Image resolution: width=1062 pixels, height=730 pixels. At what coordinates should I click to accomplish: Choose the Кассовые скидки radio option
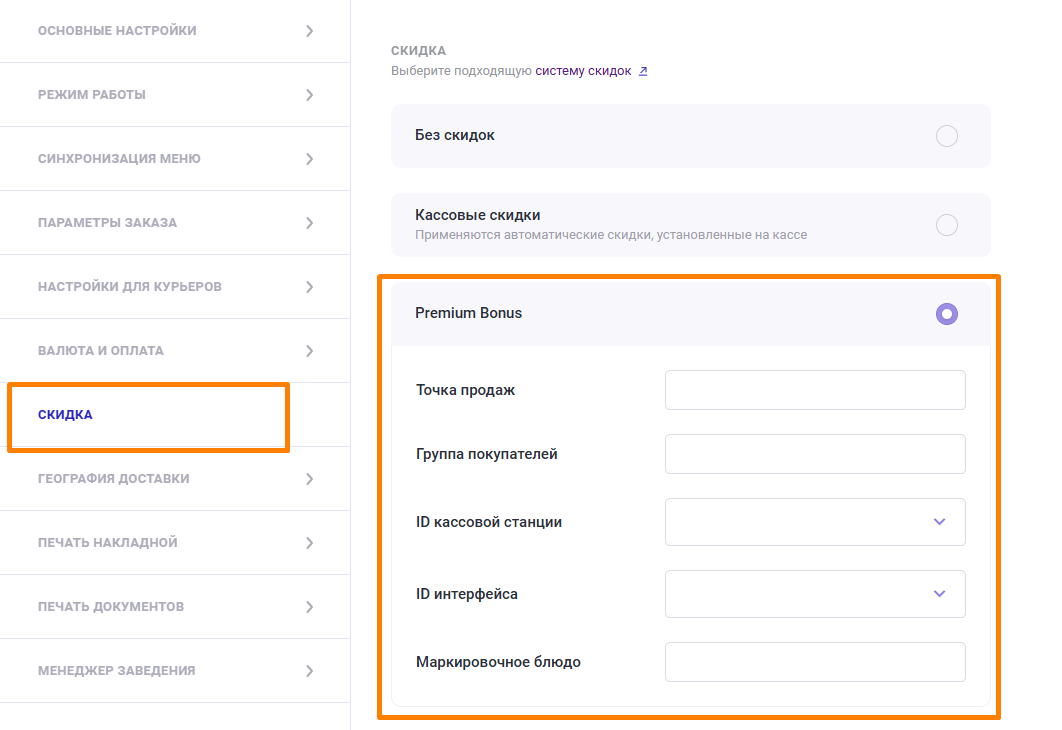coord(946,225)
